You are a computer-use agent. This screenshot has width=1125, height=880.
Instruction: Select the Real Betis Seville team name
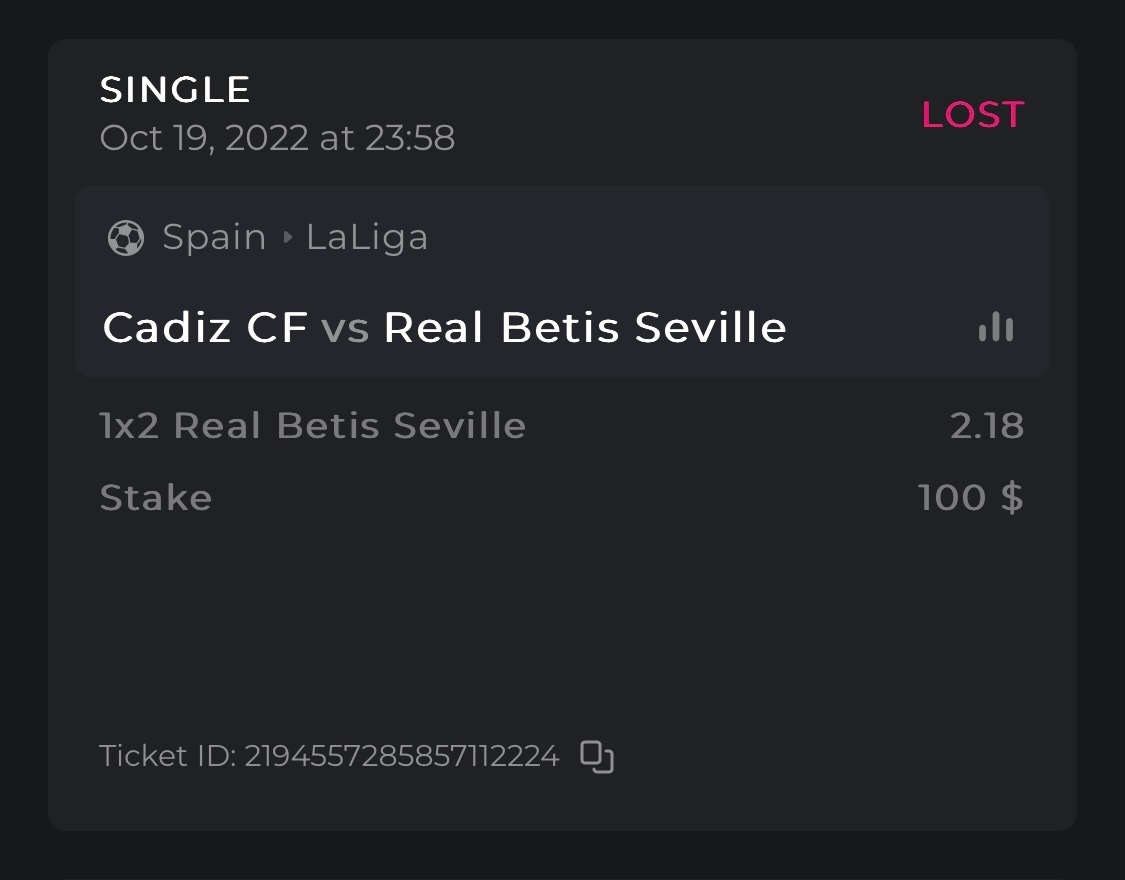pos(585,327)
